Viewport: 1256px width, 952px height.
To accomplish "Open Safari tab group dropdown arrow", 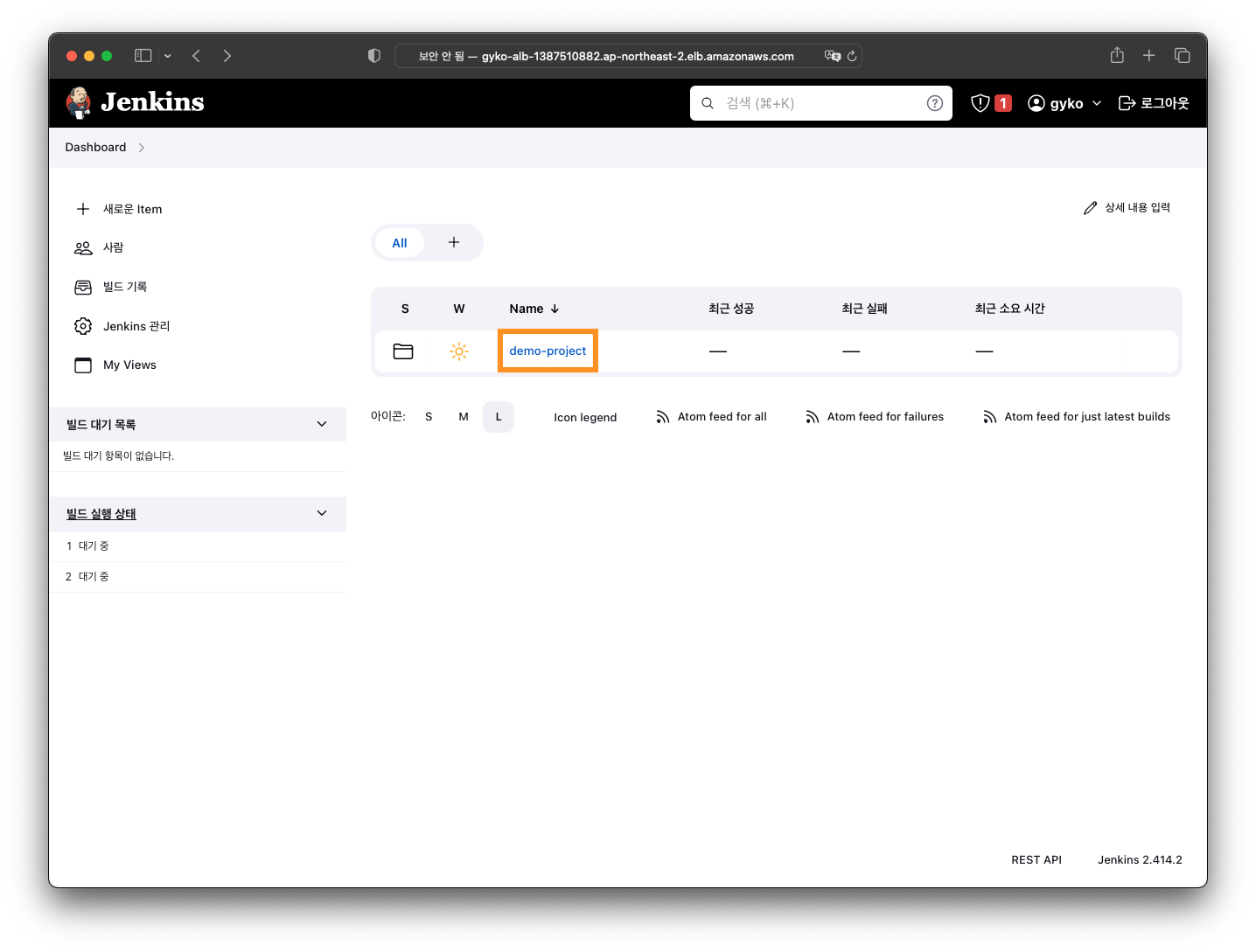I will pyautogui.click(x=168, y=56).
